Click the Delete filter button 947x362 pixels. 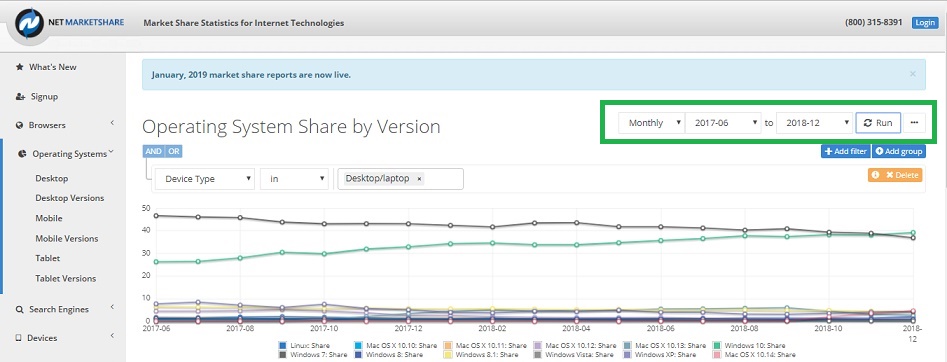[x=902, y=175]
